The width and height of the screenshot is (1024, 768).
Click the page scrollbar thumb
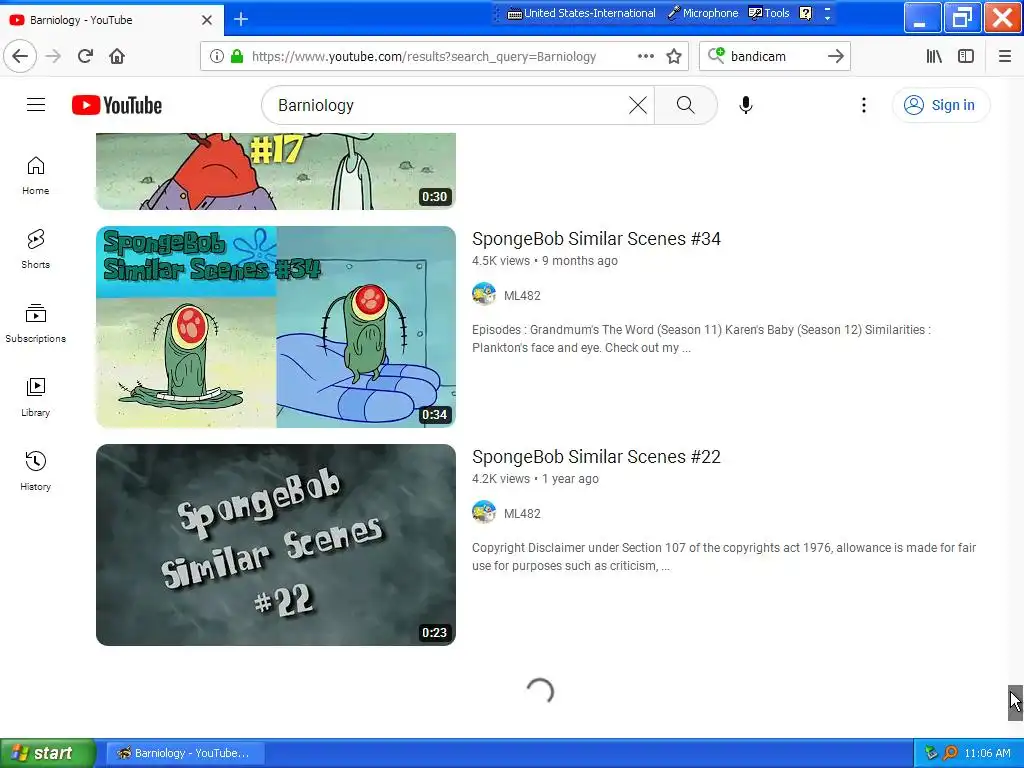click(1015, 703)
